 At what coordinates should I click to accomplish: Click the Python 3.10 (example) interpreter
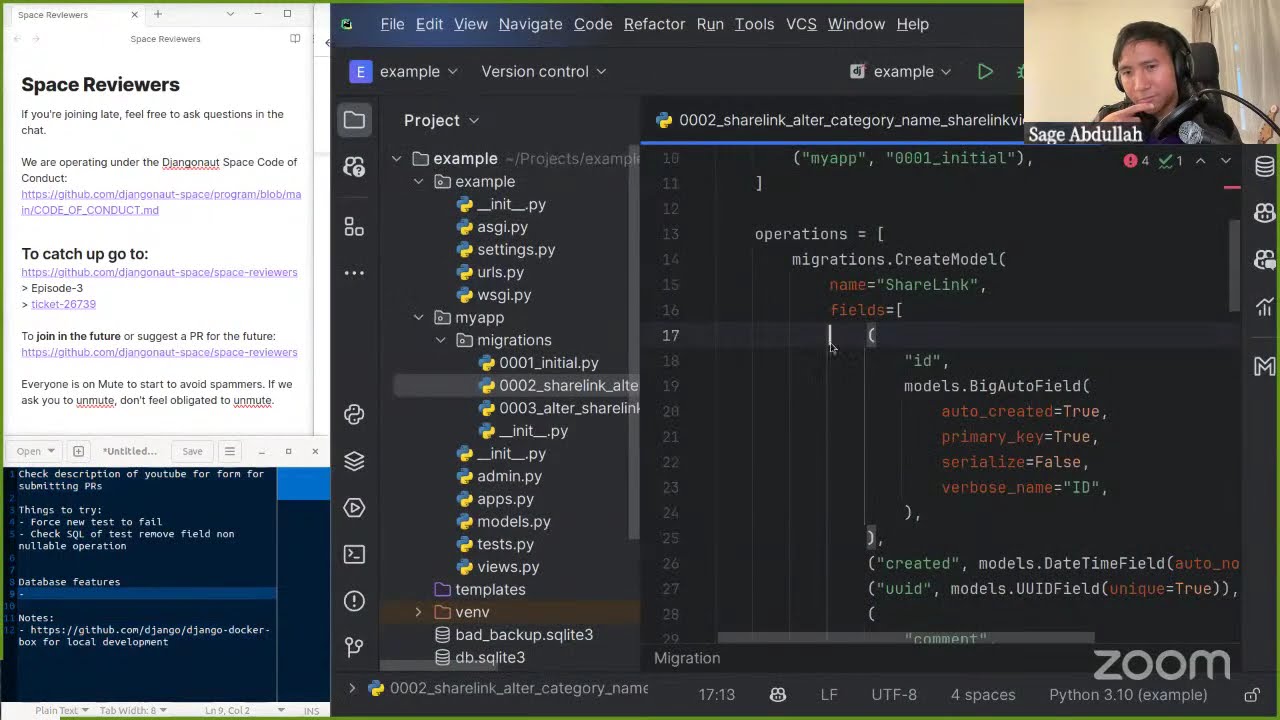click(1128, 695)
